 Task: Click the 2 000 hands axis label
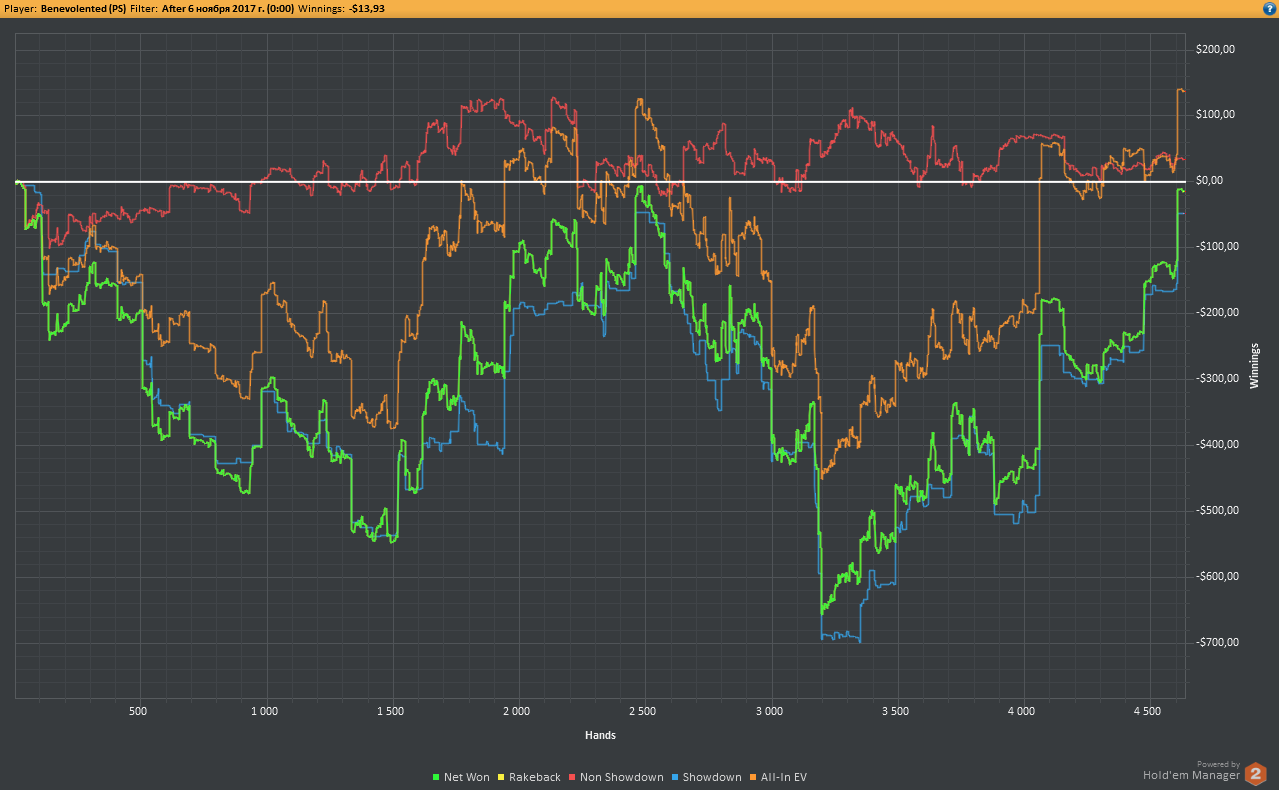[x=516, y=711]
